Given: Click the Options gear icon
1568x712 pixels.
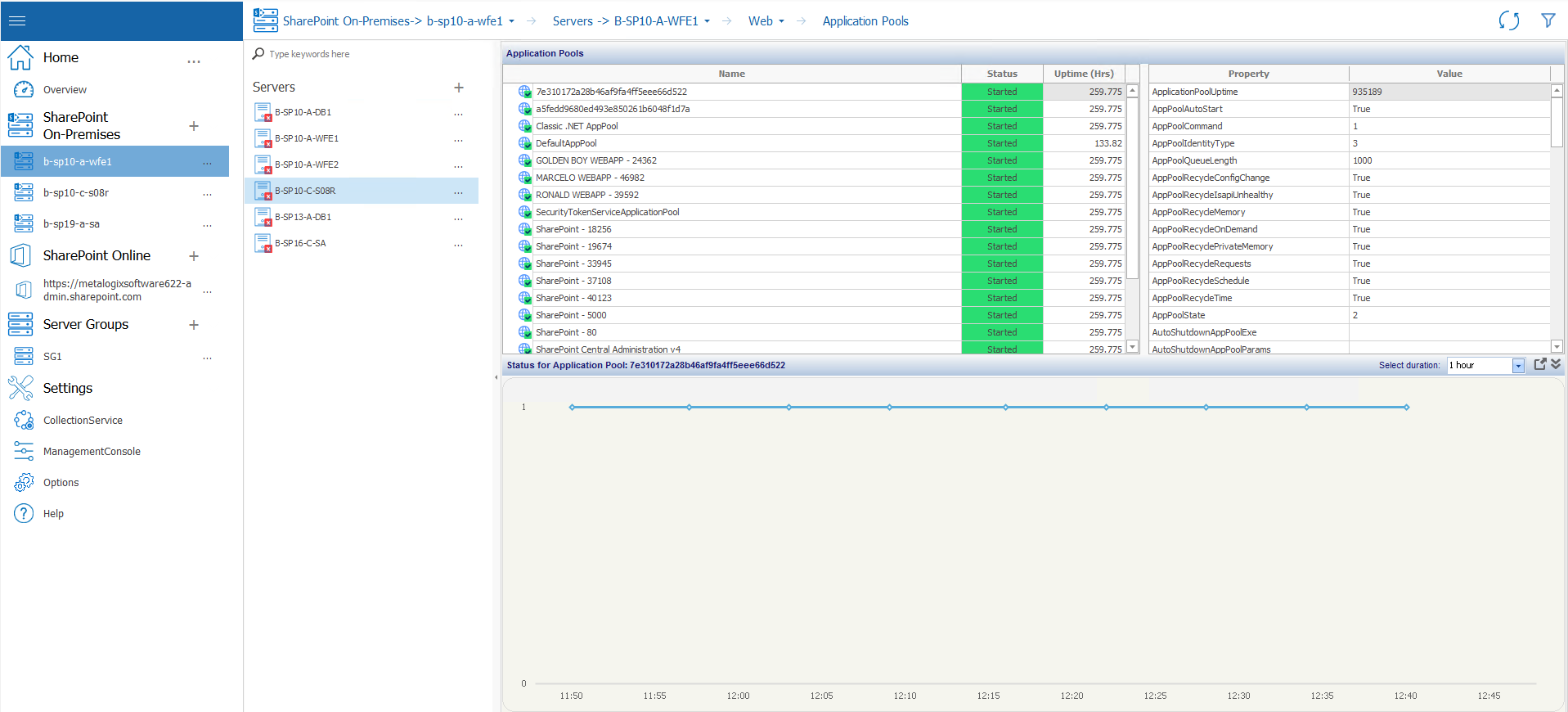Looking at the screenshot, I should (x=24, y=483).
